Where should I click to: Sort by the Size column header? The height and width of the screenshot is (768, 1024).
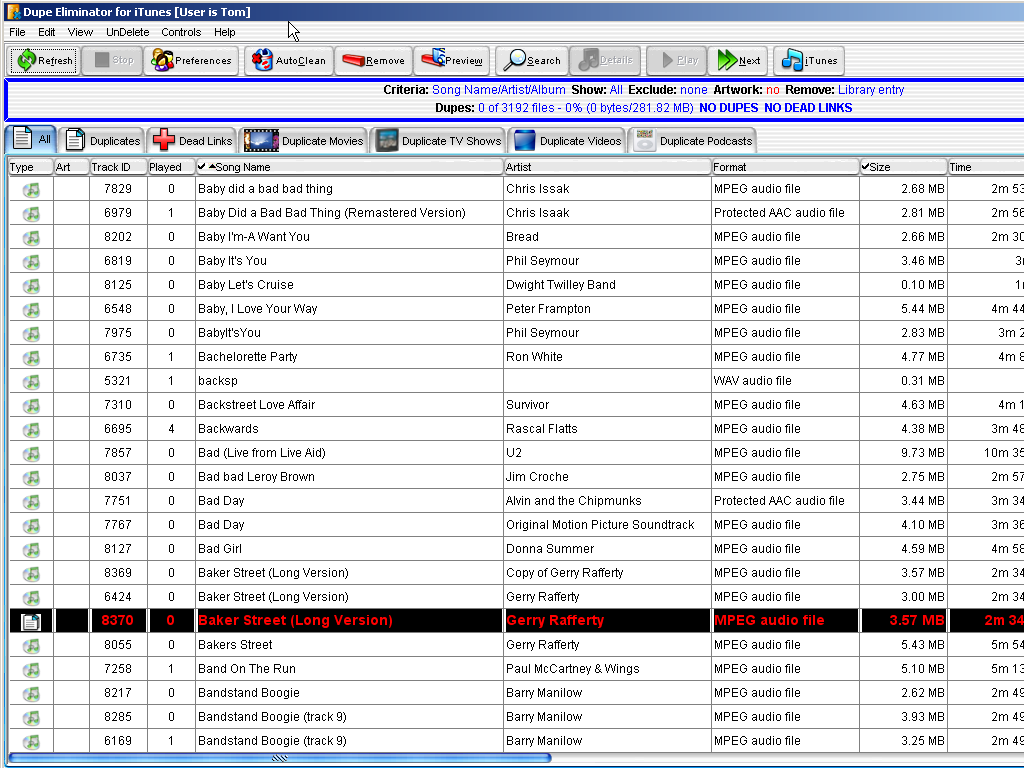[901, 166]
